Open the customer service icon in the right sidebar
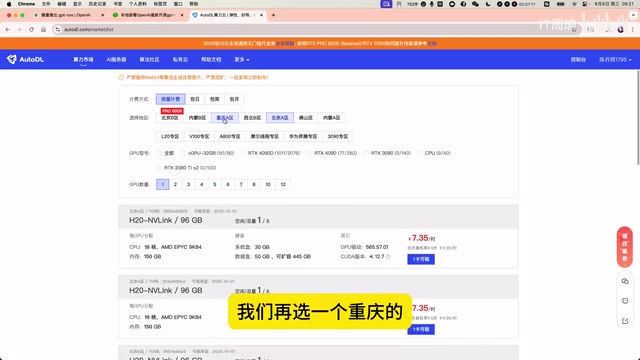Viewport: 640px width, 360px height. [625, 281]
